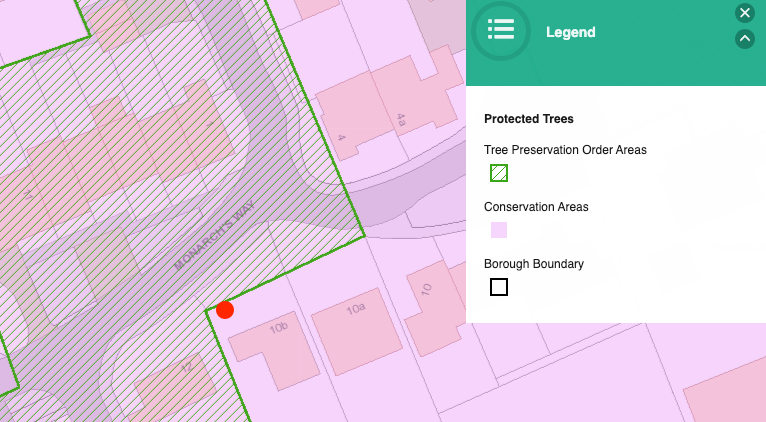766x422 pixels.
Task: Close the Legend panel
Action: click(x=744, y=13)
